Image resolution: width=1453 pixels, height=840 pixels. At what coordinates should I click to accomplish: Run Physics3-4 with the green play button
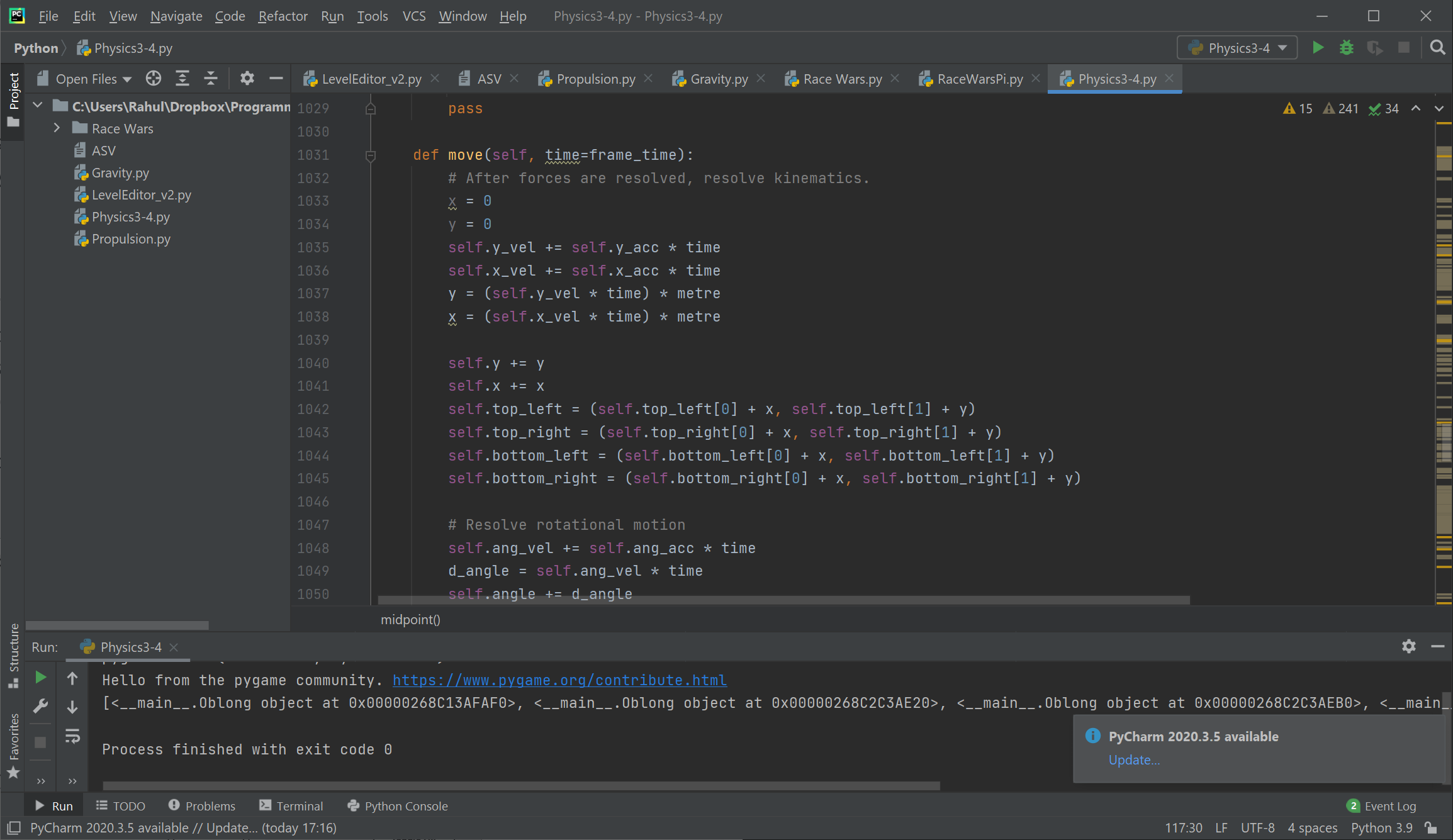(1318, 48)
